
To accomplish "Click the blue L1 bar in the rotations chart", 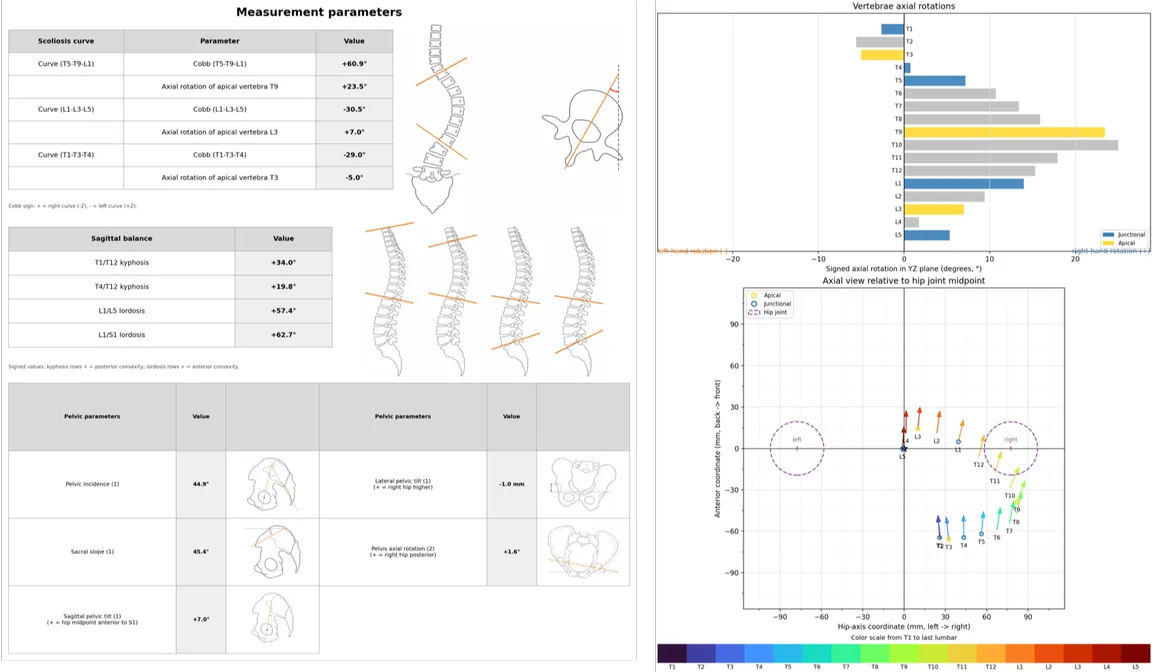I will pyautogui.click(x=964, y=184).
